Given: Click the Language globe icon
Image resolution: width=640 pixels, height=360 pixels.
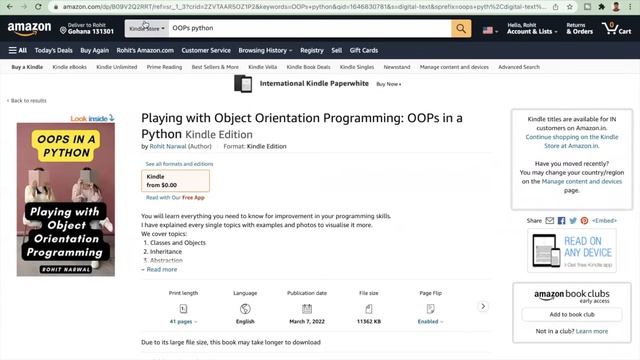Looking at the screenshot, I should coord(245,309).
